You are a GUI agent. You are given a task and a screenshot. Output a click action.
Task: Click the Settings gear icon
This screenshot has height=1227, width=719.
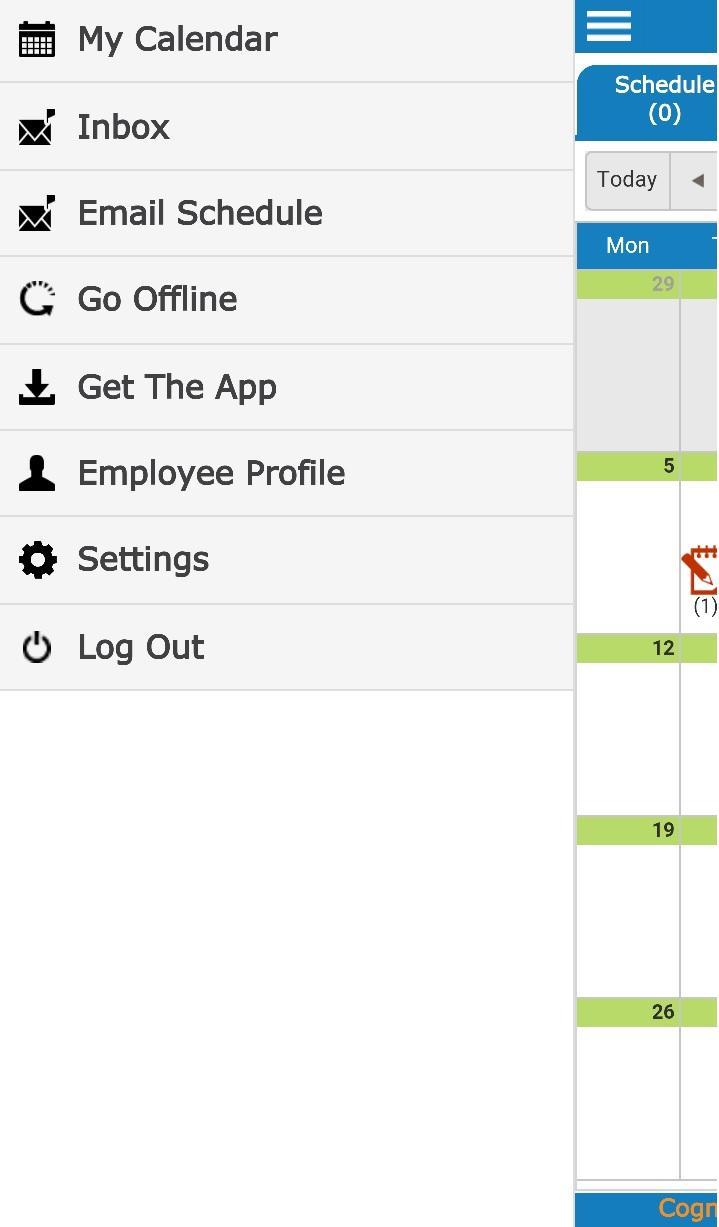point(37,560)
